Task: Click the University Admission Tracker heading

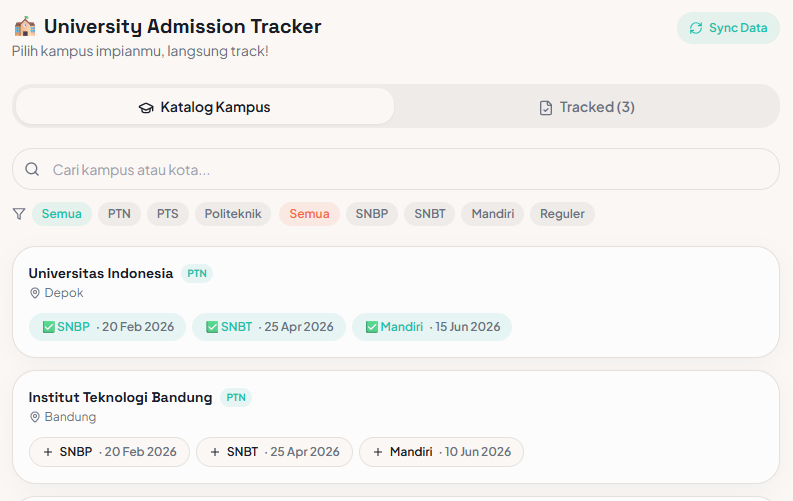Action: [183, 27]
